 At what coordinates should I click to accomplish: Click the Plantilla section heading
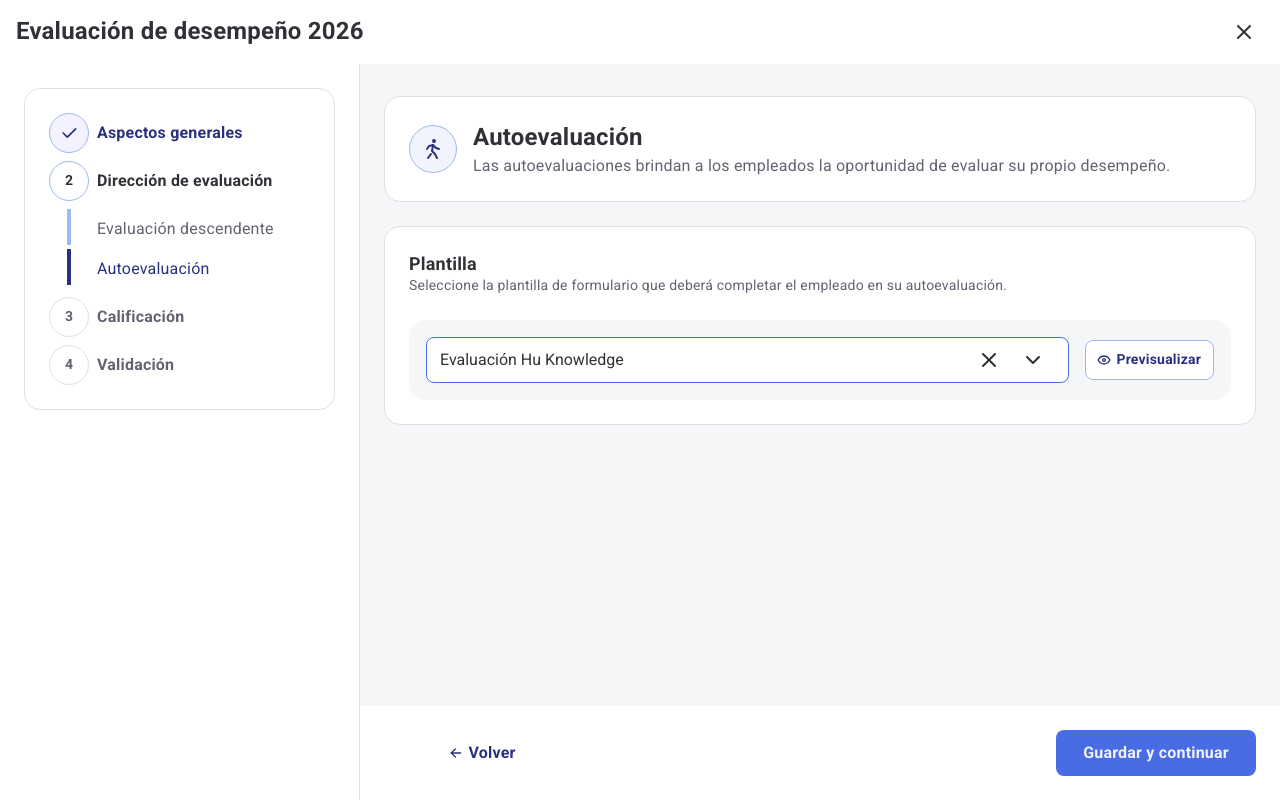coord(443,264)
